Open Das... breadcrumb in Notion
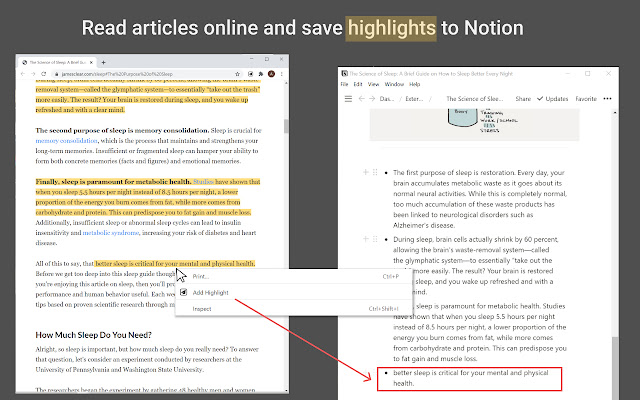The image size is (640, 400). point(387,99)
